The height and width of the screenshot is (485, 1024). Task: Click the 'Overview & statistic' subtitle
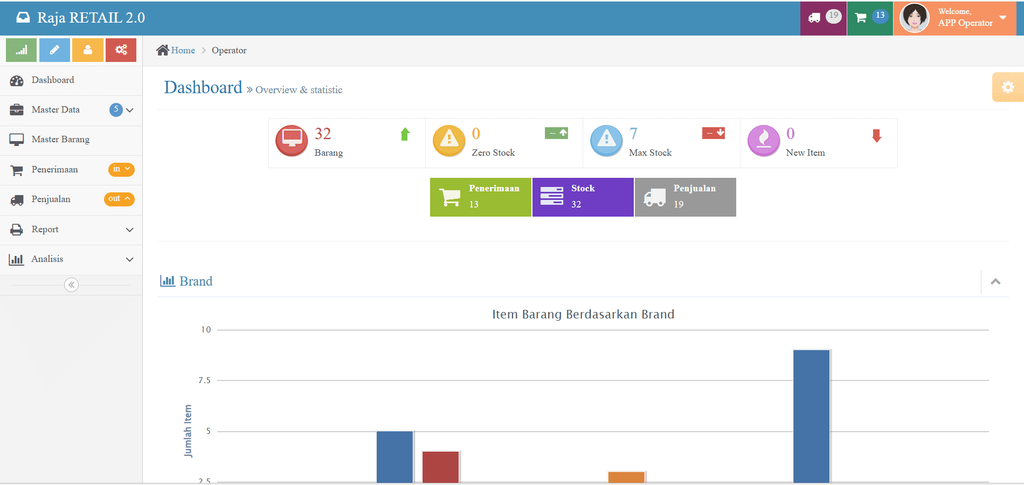click(x=298, y=90)
